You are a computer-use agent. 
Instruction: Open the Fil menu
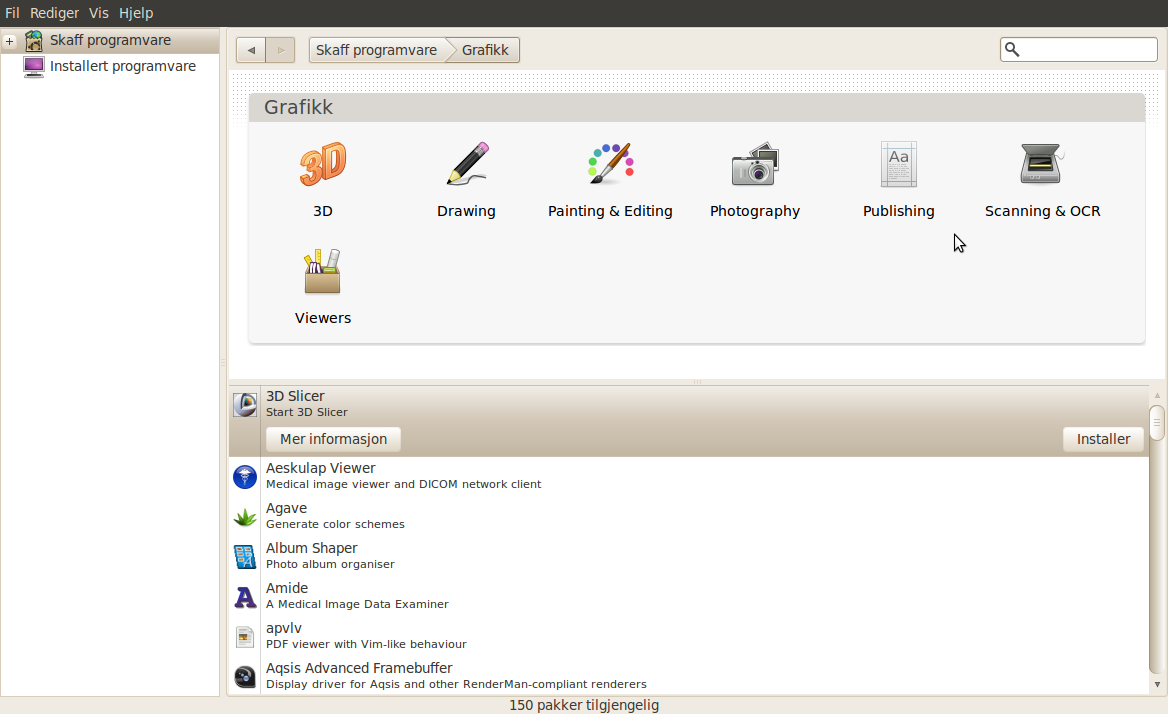tap(12, 13)
